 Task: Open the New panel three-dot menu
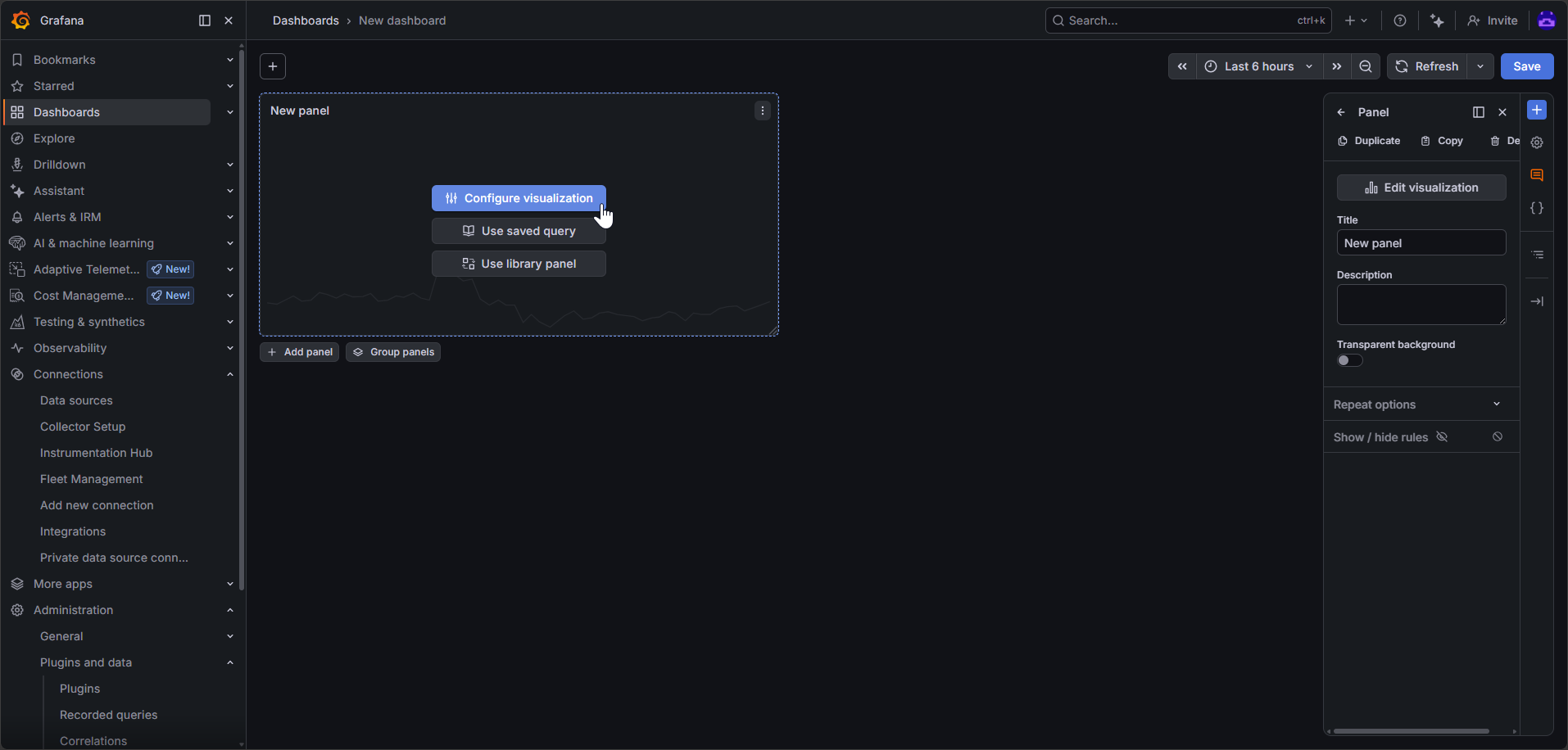(x=763, y=111)
